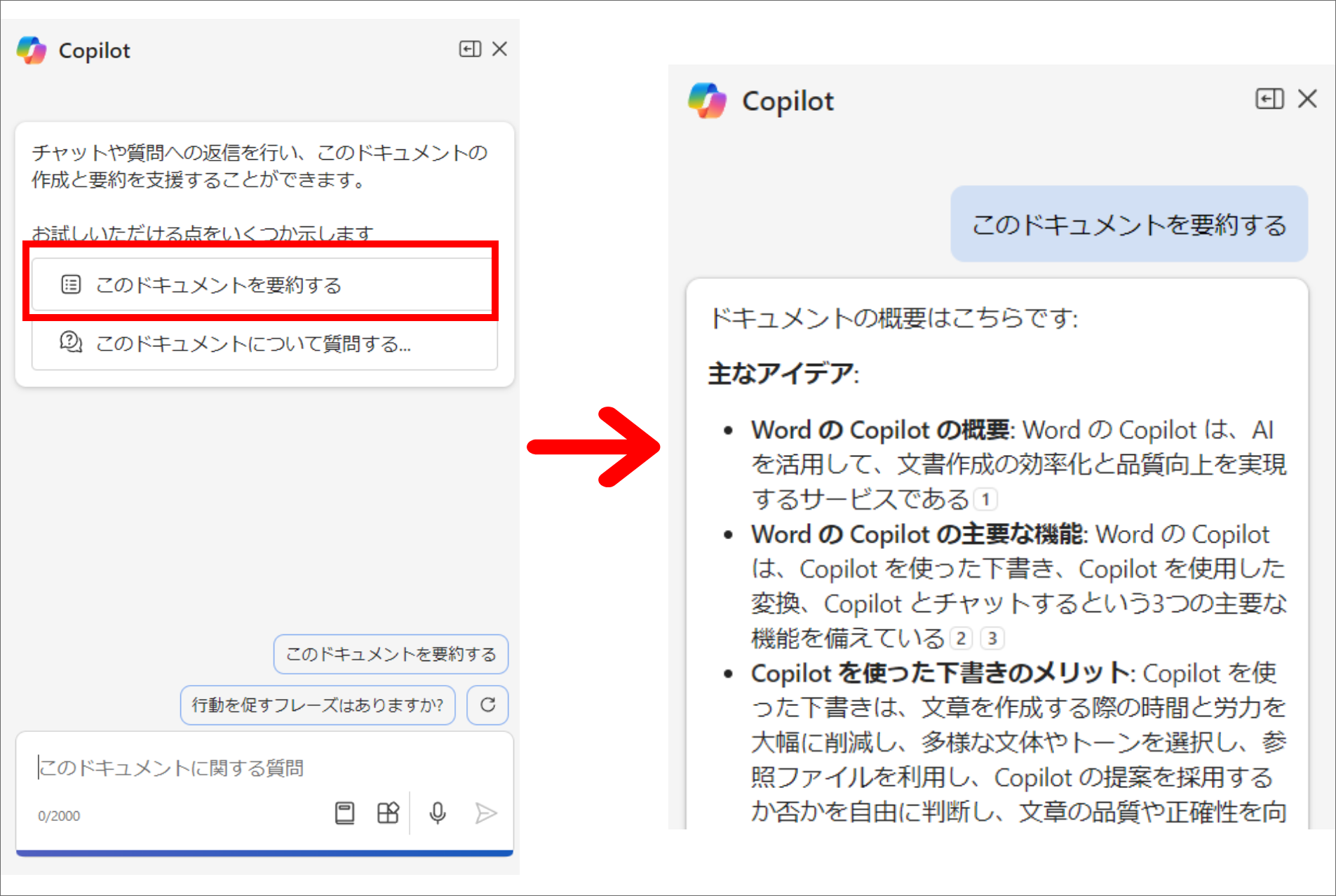Click the summarize list icon in suggestion card
The width and height of the screenshot is (1336, 896).
point(71,284)
